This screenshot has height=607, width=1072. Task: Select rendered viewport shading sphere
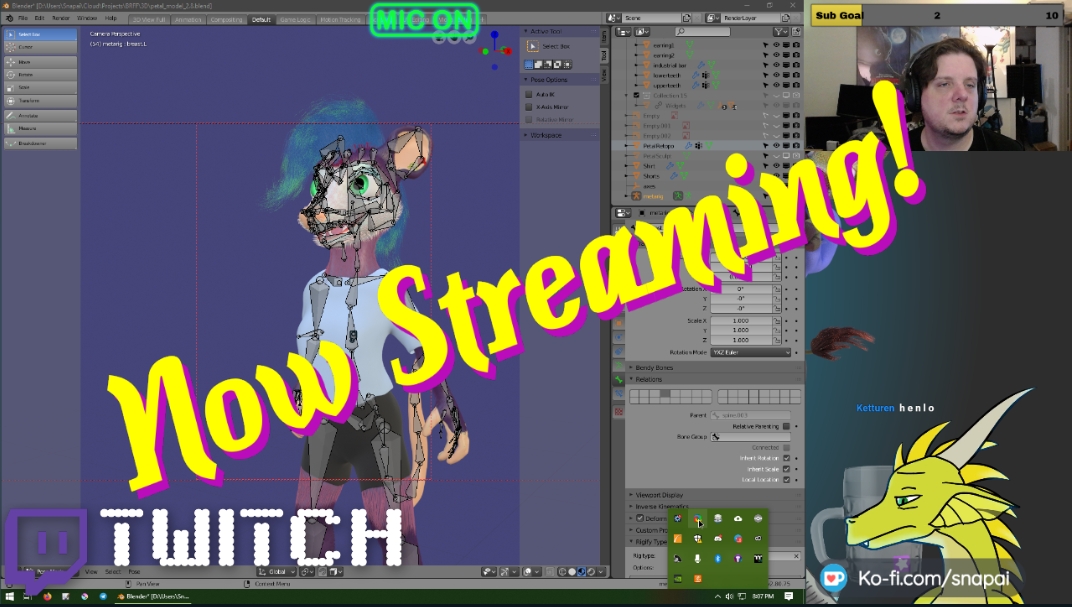591,571
